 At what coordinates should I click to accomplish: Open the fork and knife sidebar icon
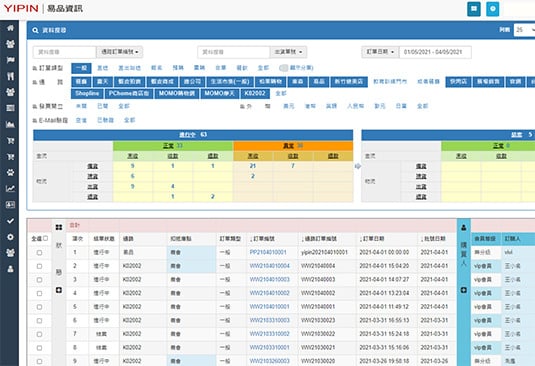10,76
